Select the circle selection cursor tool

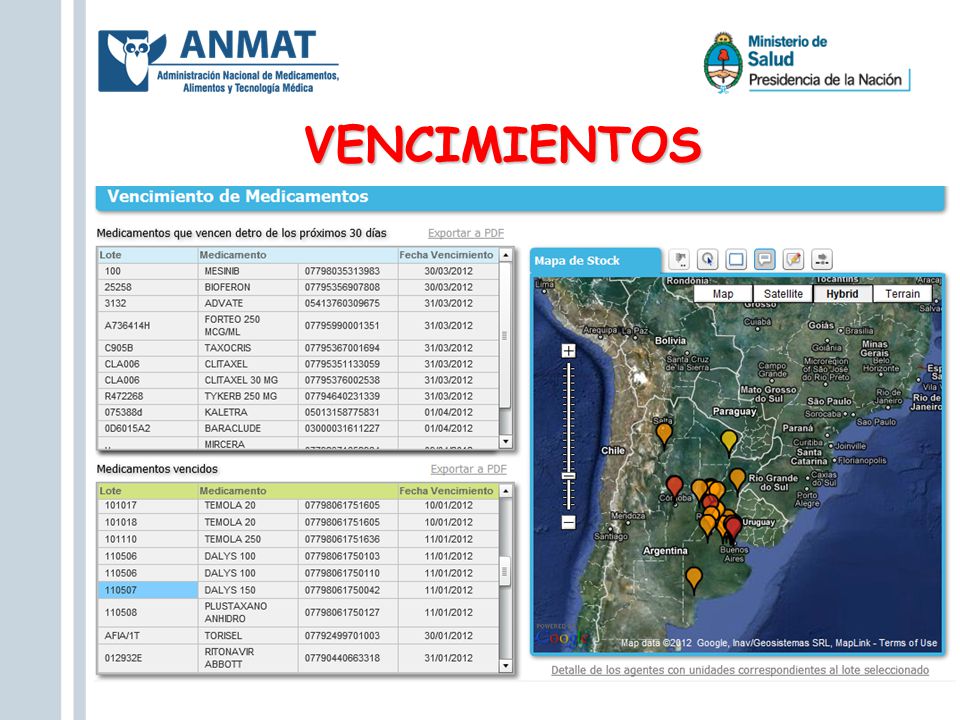click(708, 260)
